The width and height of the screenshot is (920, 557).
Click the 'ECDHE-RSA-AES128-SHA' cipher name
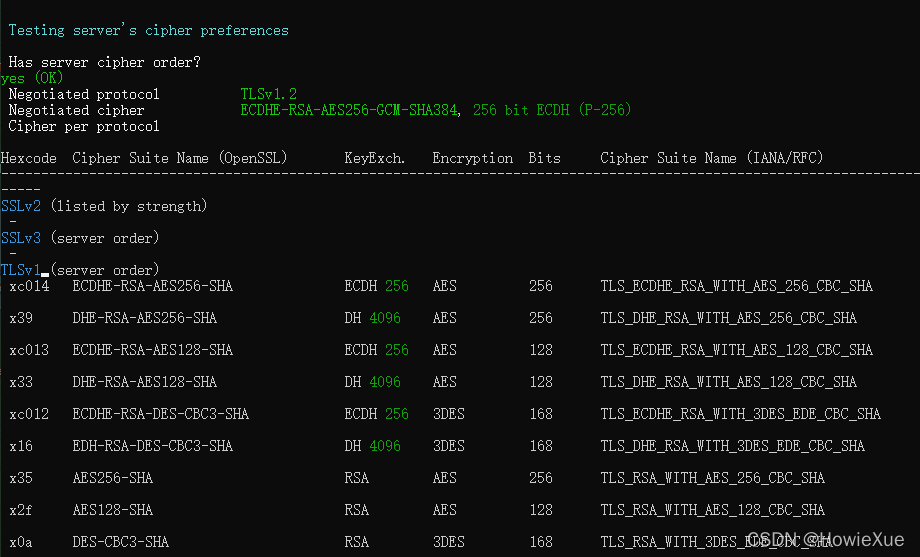point(153,350)
